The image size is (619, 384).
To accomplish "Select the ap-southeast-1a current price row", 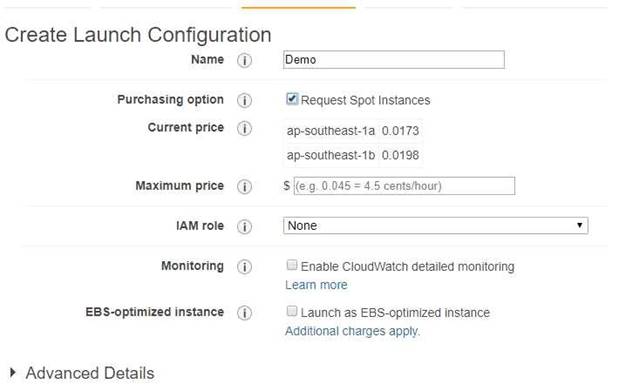I will (353, 131).
